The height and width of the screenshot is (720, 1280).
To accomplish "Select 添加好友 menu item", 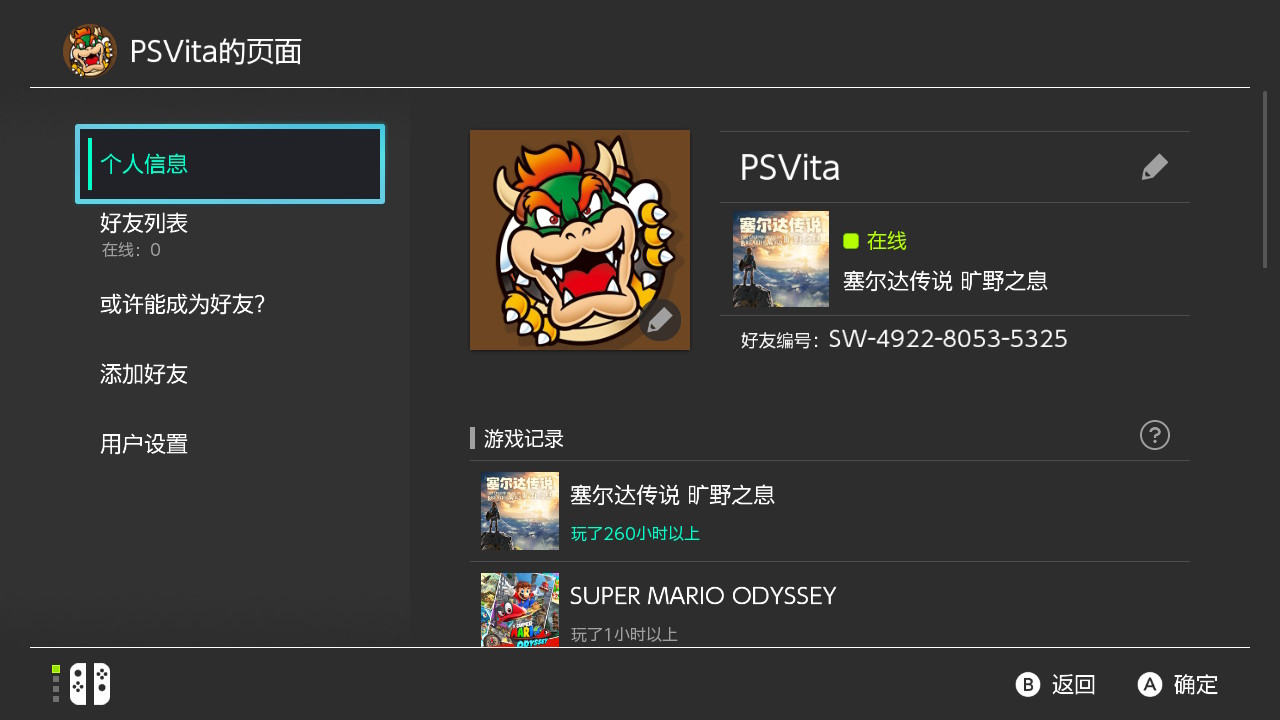I will click(230, 374).
